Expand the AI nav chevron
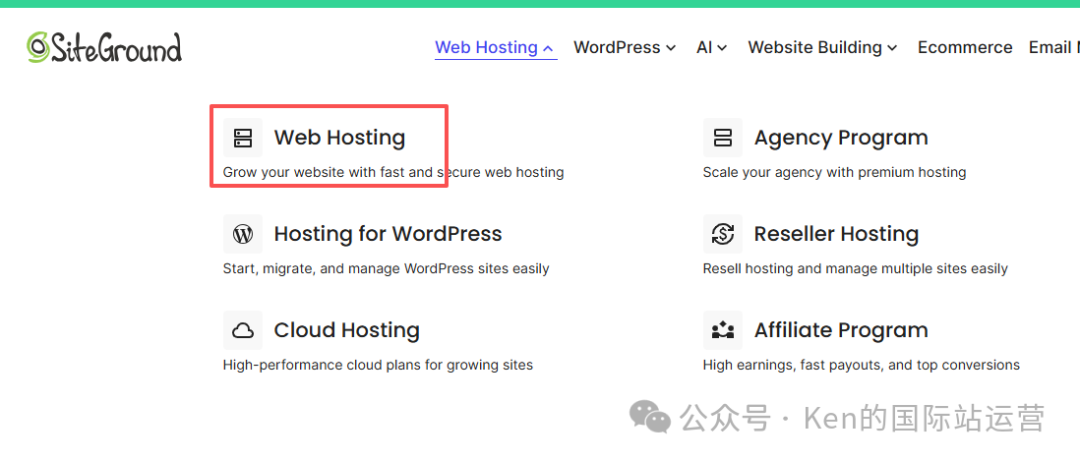Viewport: 1080px width, 461px height. click(x=722, y=48)
